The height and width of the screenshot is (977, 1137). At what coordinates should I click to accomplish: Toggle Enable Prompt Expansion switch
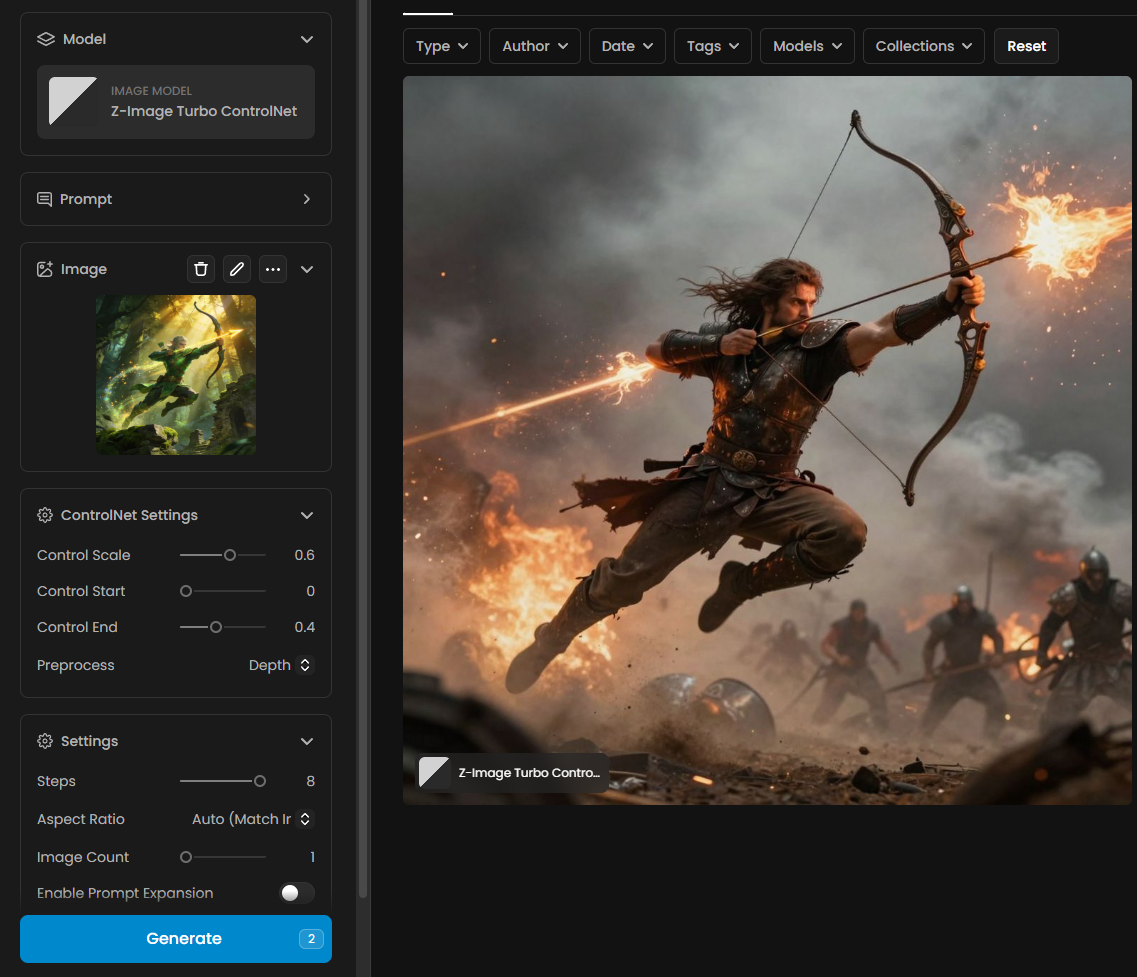point(296,893)
